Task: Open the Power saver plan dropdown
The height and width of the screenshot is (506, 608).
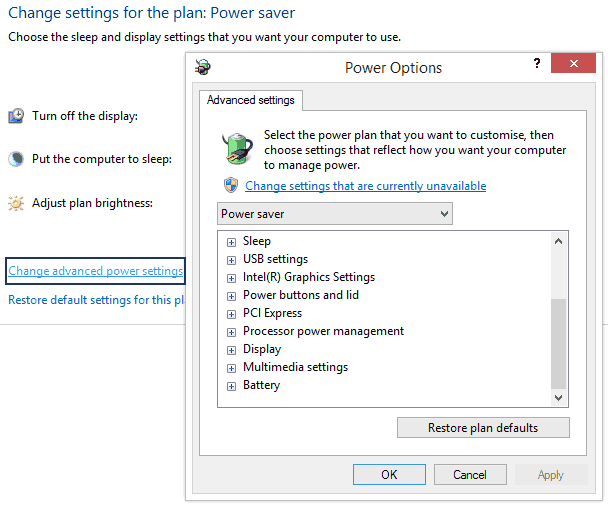Action: [335, 214]
